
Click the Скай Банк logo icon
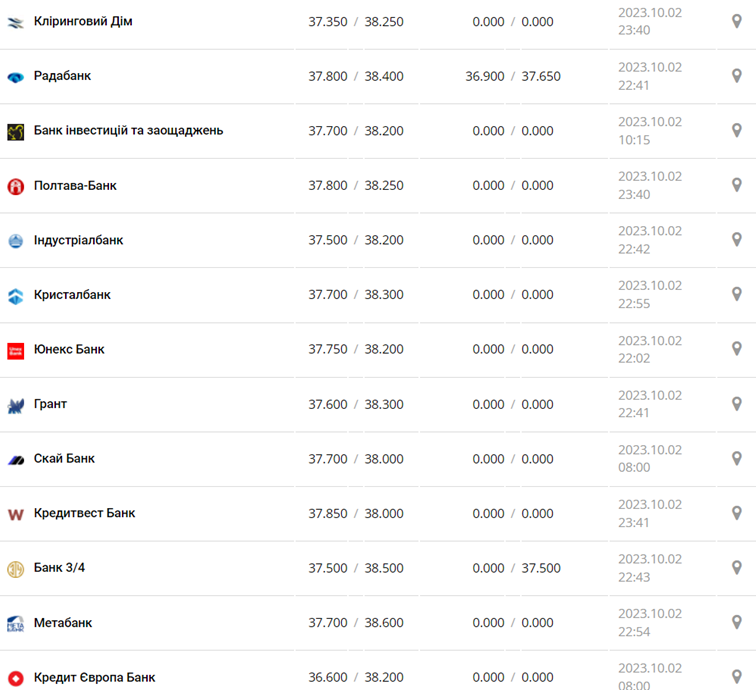[x=15, y=459]
